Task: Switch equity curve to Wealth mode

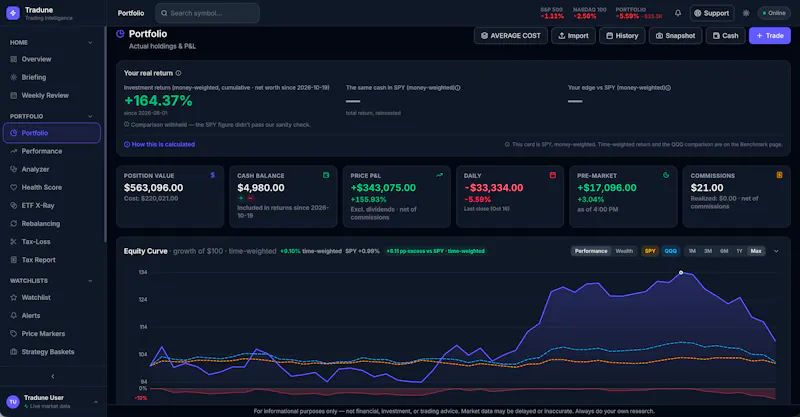Action: 624,251
